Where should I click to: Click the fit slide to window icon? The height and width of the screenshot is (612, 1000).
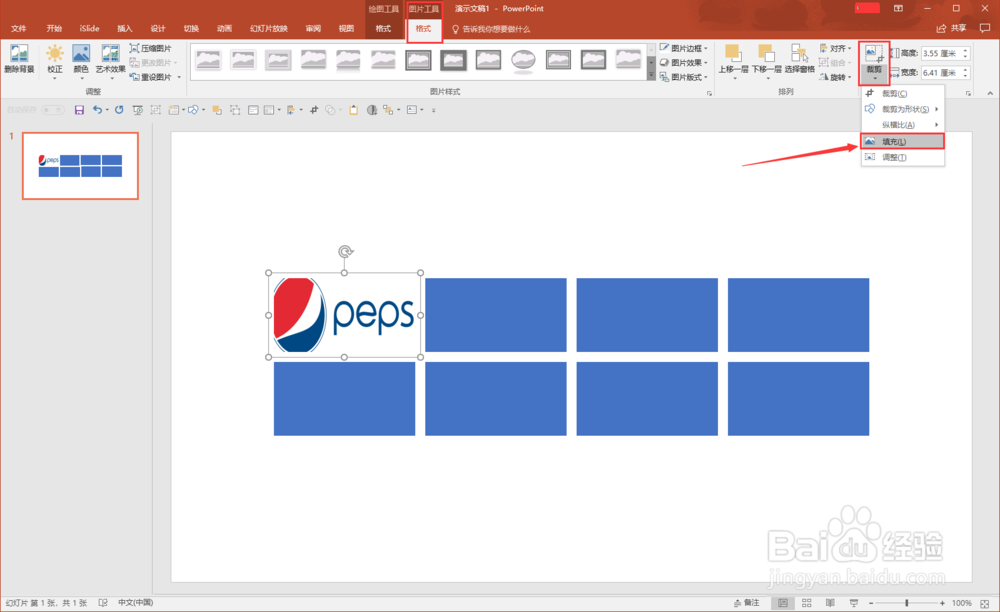[x=985, y=603]
